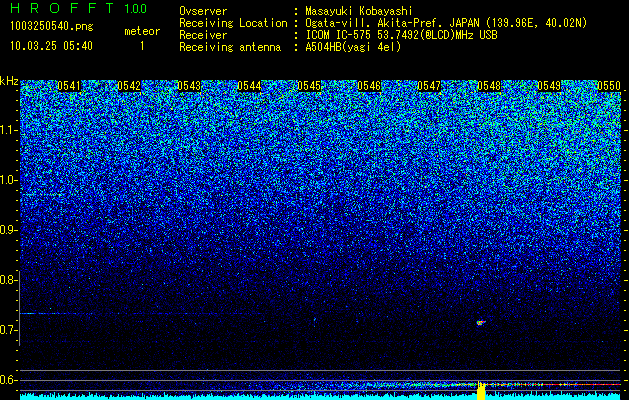Click the Ovserver label
The width and height of the screenshot is (629, 400).
pyautogui.click(x=203, y=11)
